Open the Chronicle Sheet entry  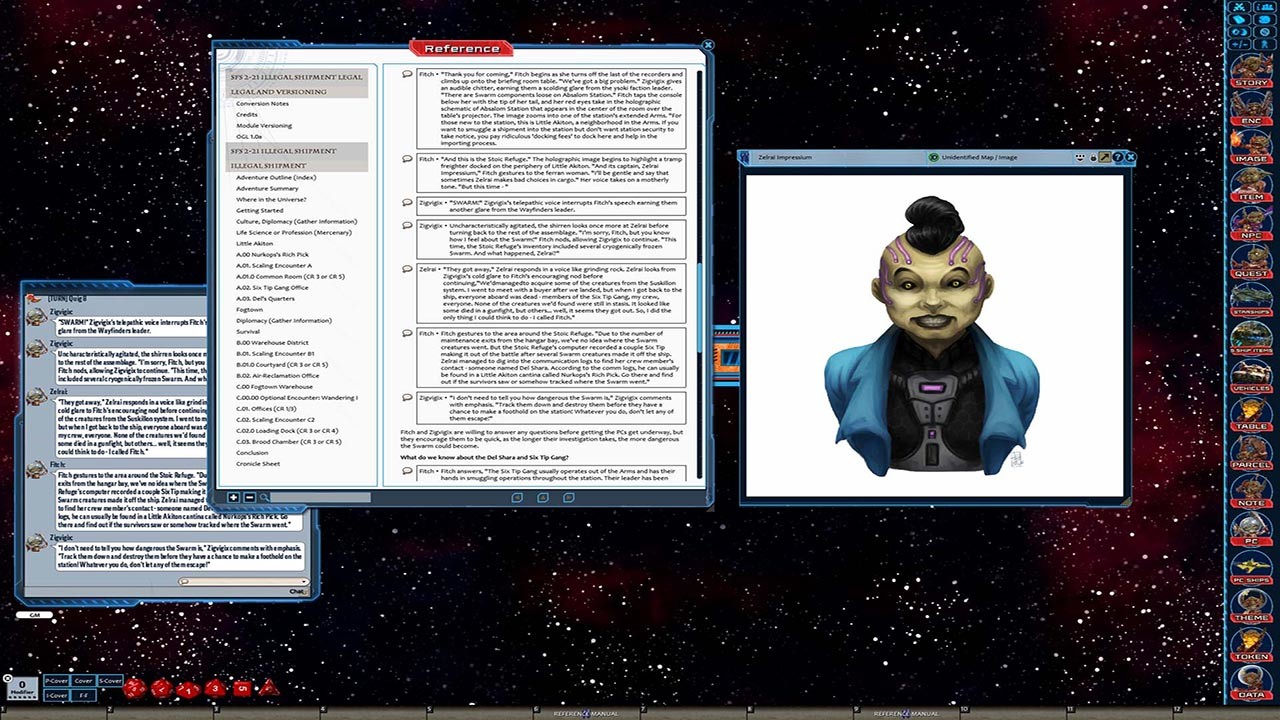pos(258,463)
